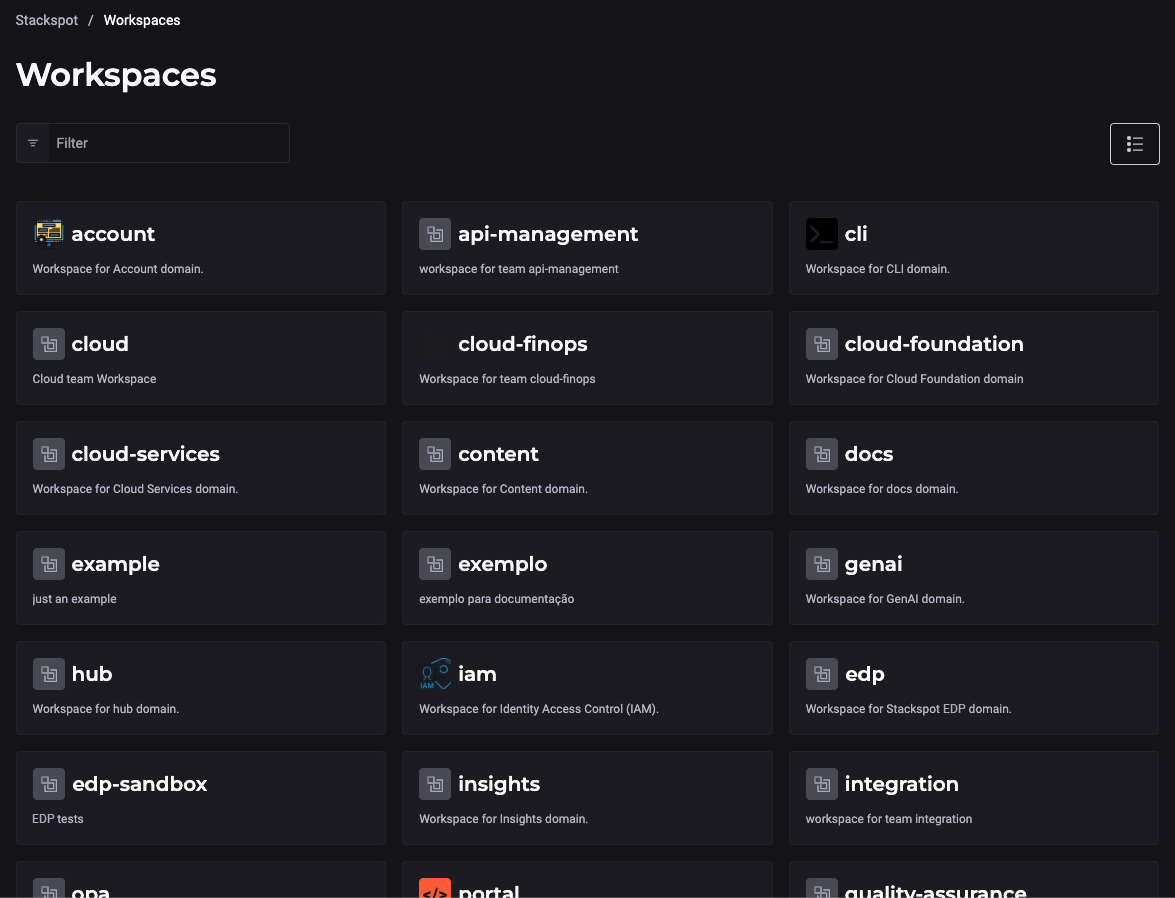Click 'Workspace for Insights domain.' text

[x=503, y=819]
